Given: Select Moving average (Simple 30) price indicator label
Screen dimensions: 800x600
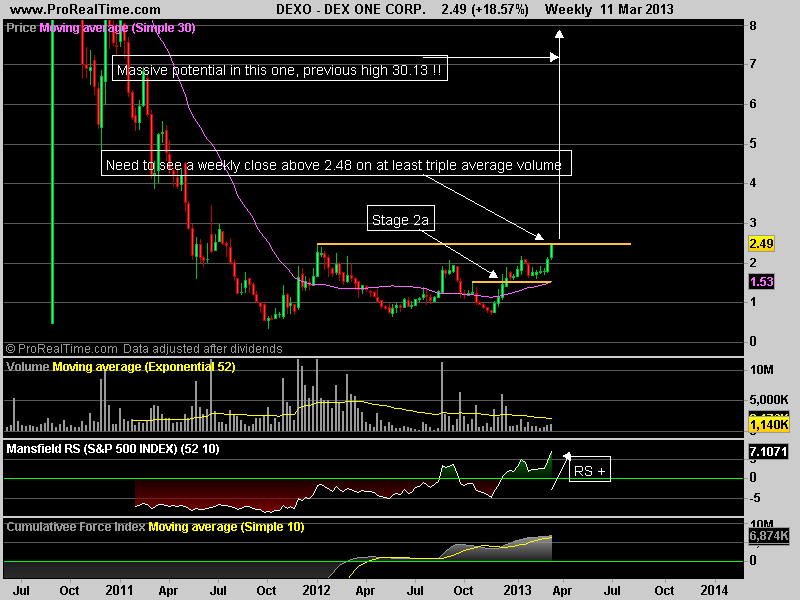Looking at the screenshot, I should click(117, 28).
